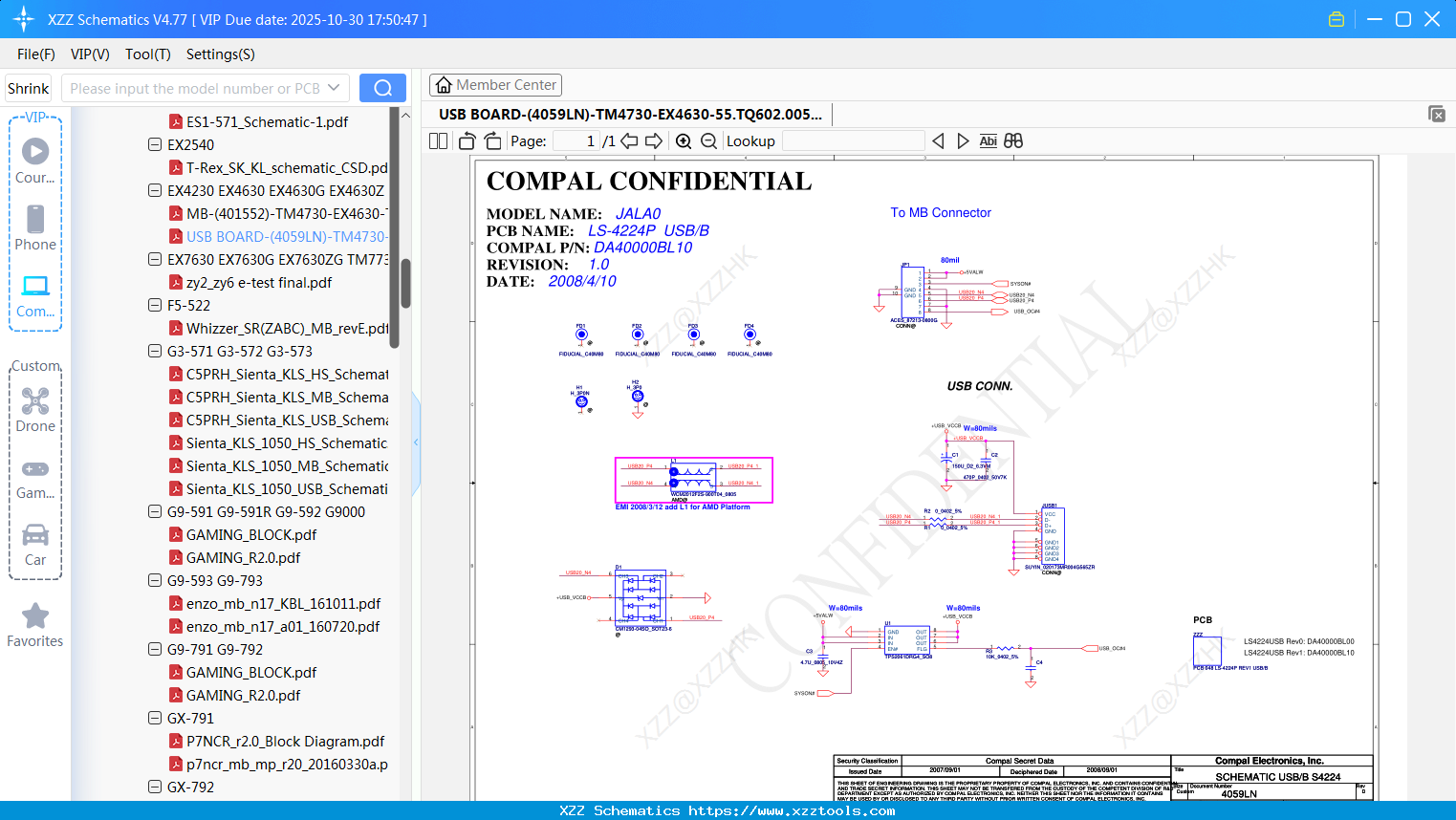Collapse the left file panel handle

(416, 442)
